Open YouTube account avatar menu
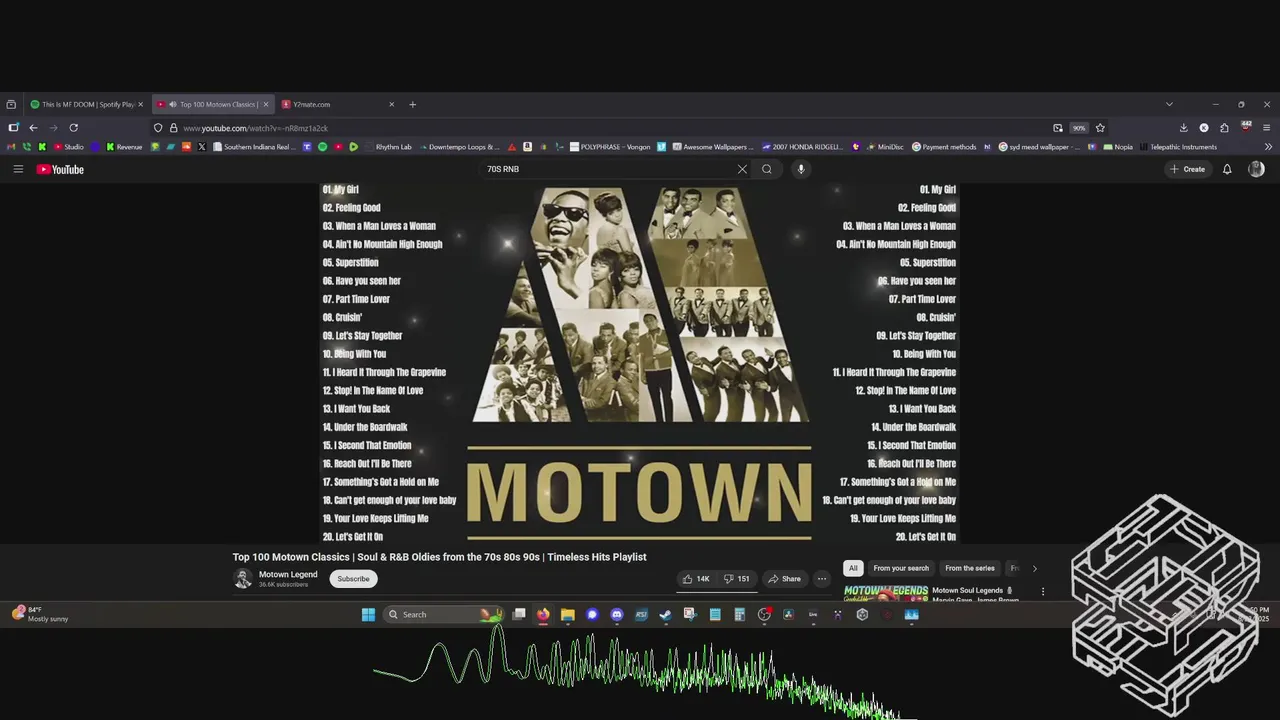 pyautogui.click(x=1256, y=169)
